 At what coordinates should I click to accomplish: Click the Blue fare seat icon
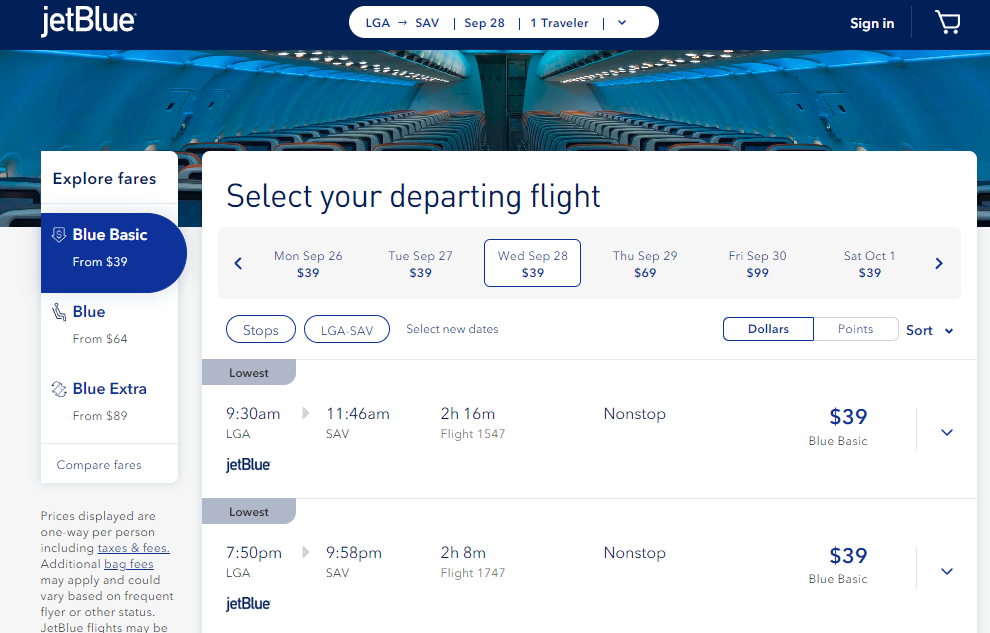click(59, 312)
